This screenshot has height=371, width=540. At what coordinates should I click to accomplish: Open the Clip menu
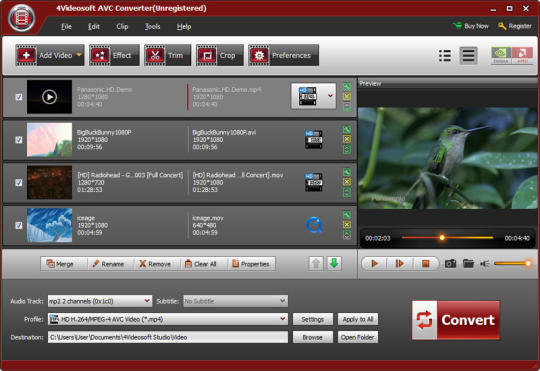click(x=122, y=27)
